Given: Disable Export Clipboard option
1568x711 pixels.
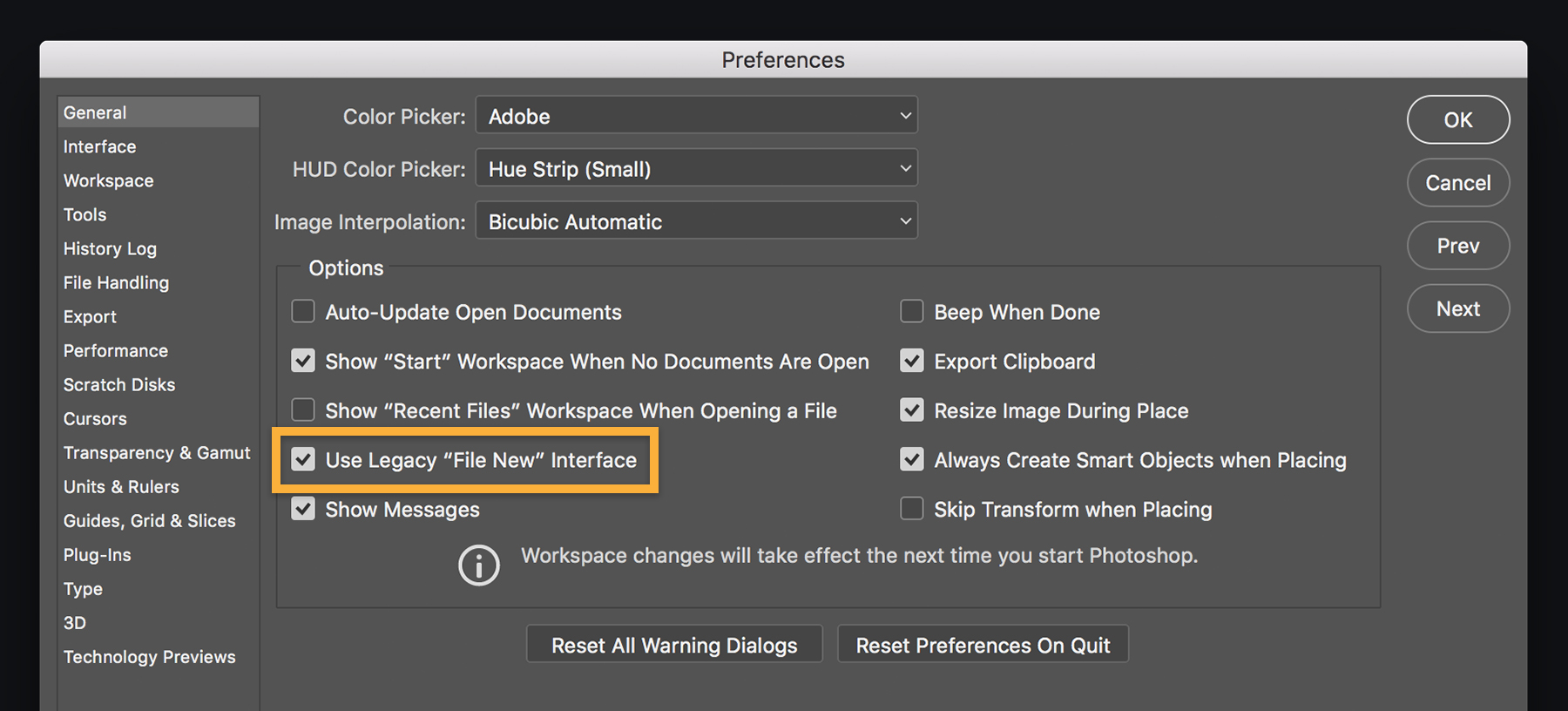Looking at the screenshot, I should tap(911, 361).
